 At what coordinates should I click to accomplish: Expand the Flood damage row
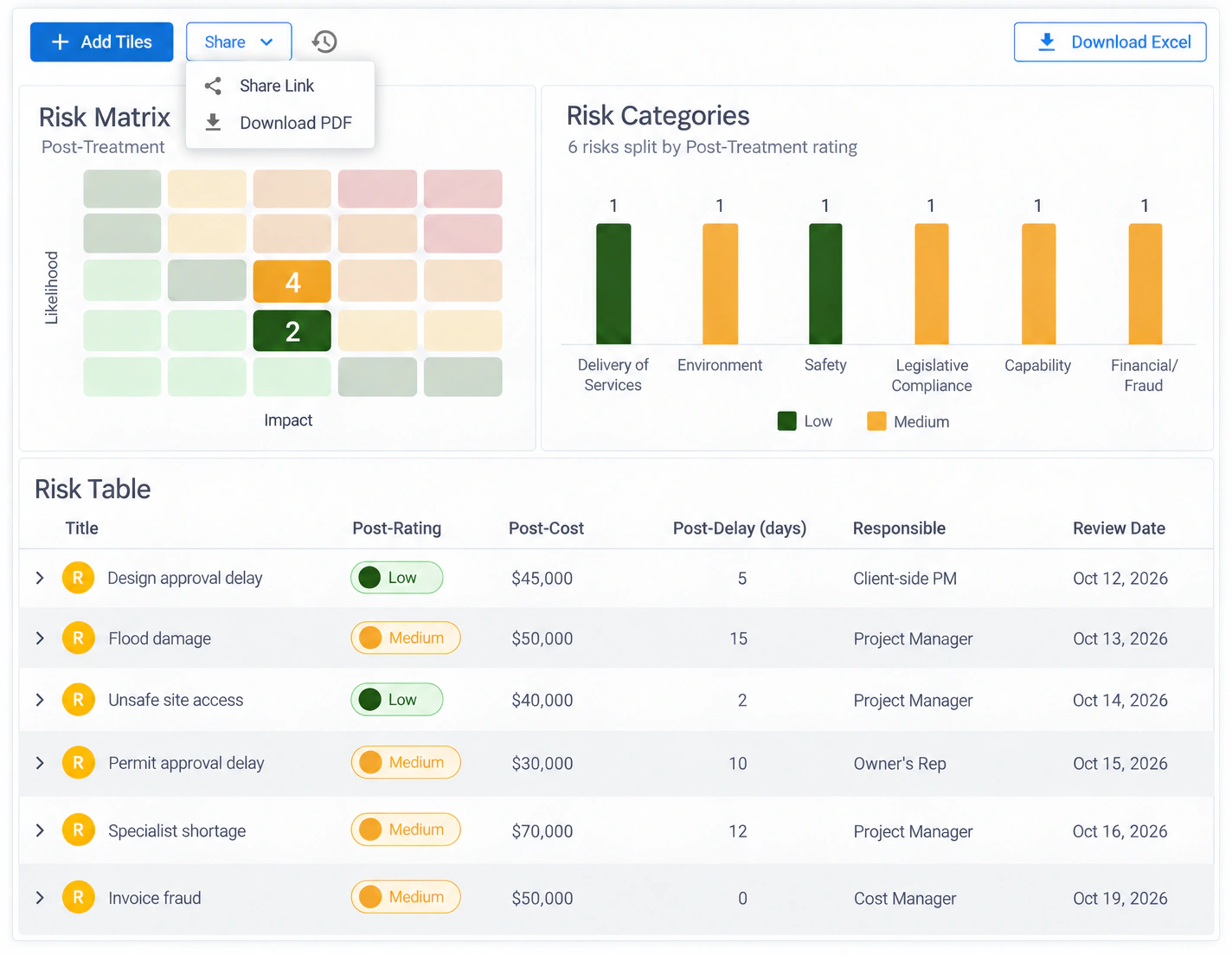tap(40, 638)
